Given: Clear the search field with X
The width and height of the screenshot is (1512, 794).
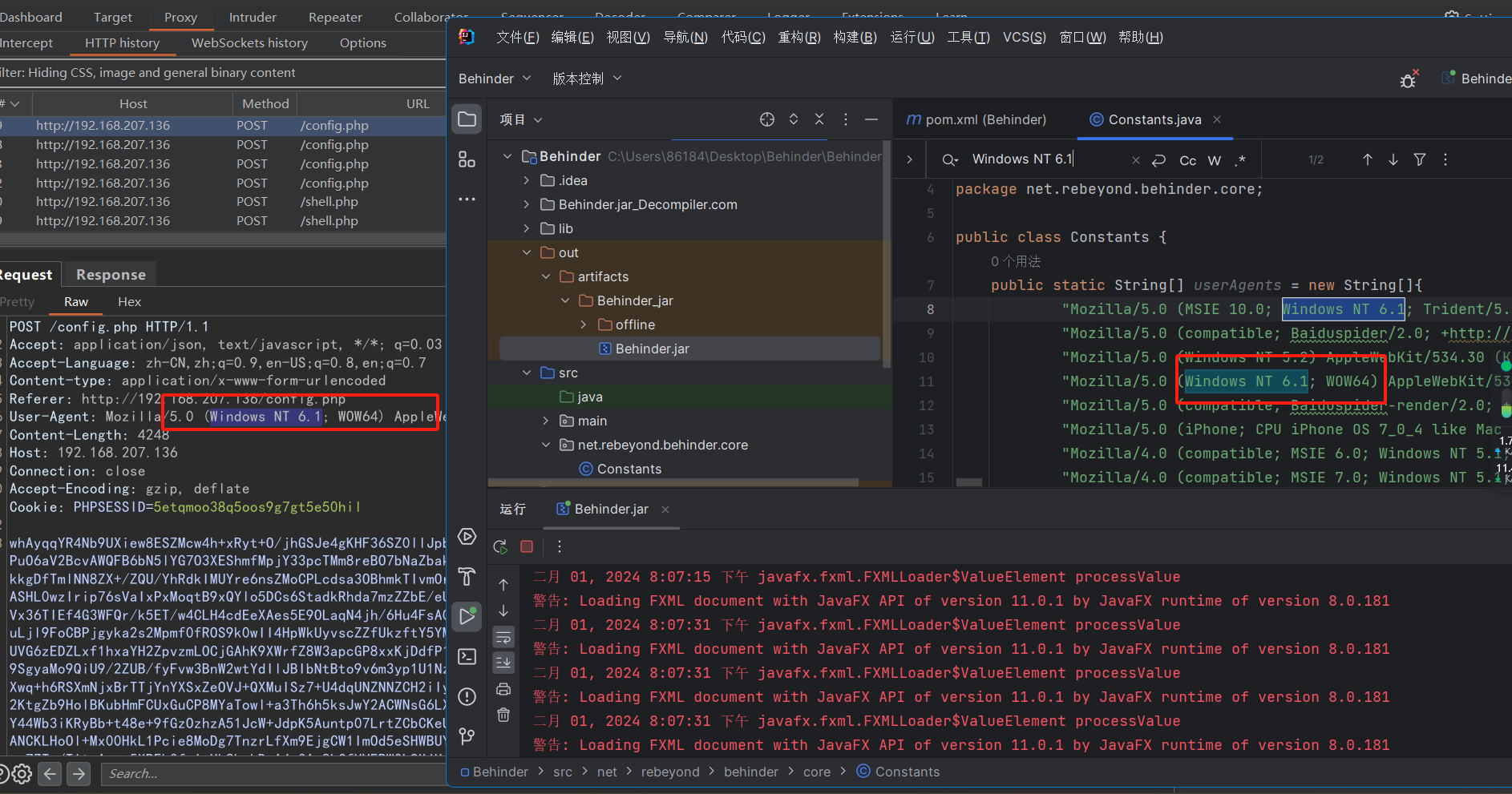Looking at the screenshot, I should [1135, 160].
